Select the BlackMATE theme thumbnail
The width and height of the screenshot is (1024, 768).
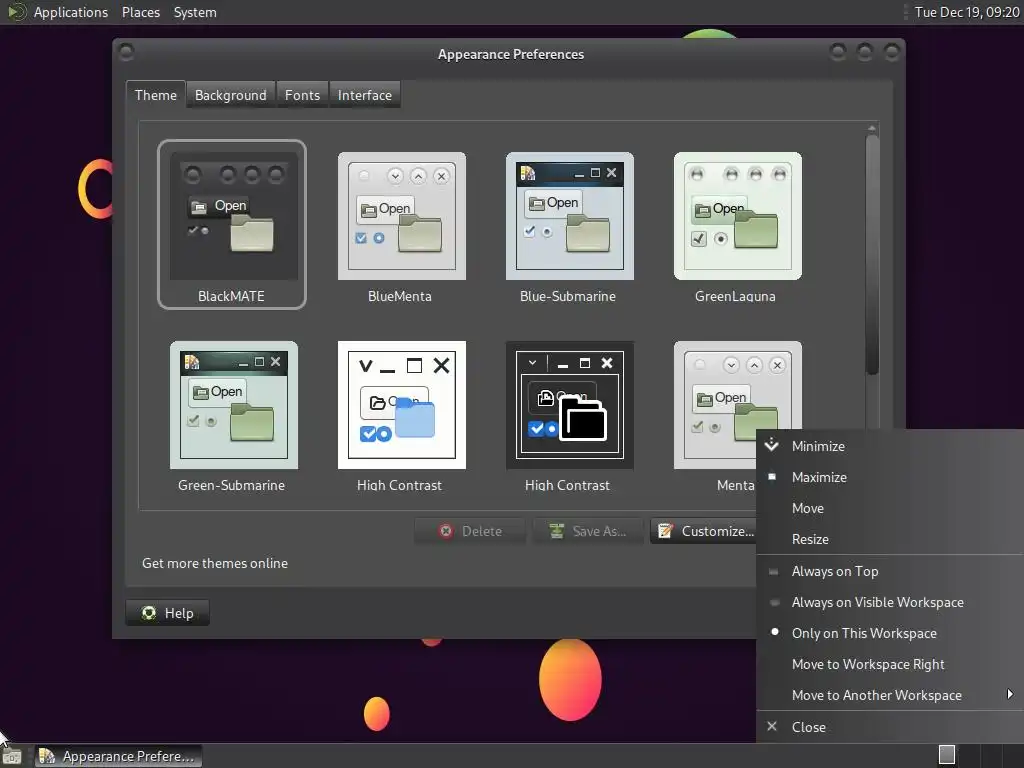tap(232, 224)
